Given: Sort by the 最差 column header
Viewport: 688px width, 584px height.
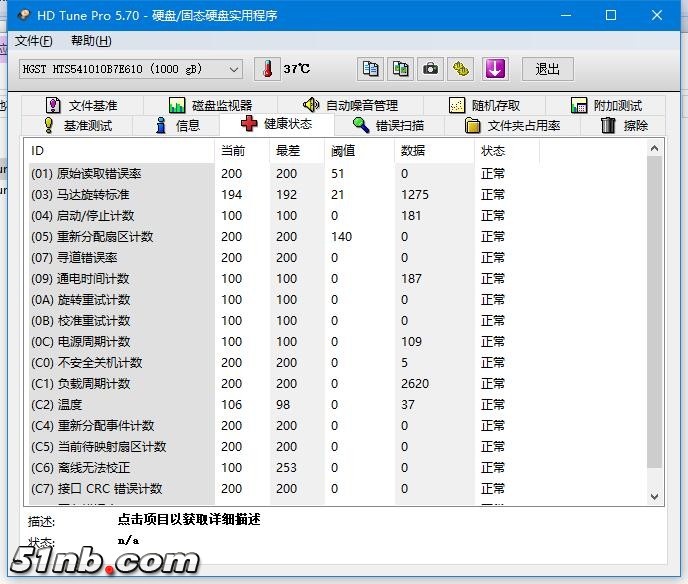Looking at the screenshot, I should (x=297, y=150).
